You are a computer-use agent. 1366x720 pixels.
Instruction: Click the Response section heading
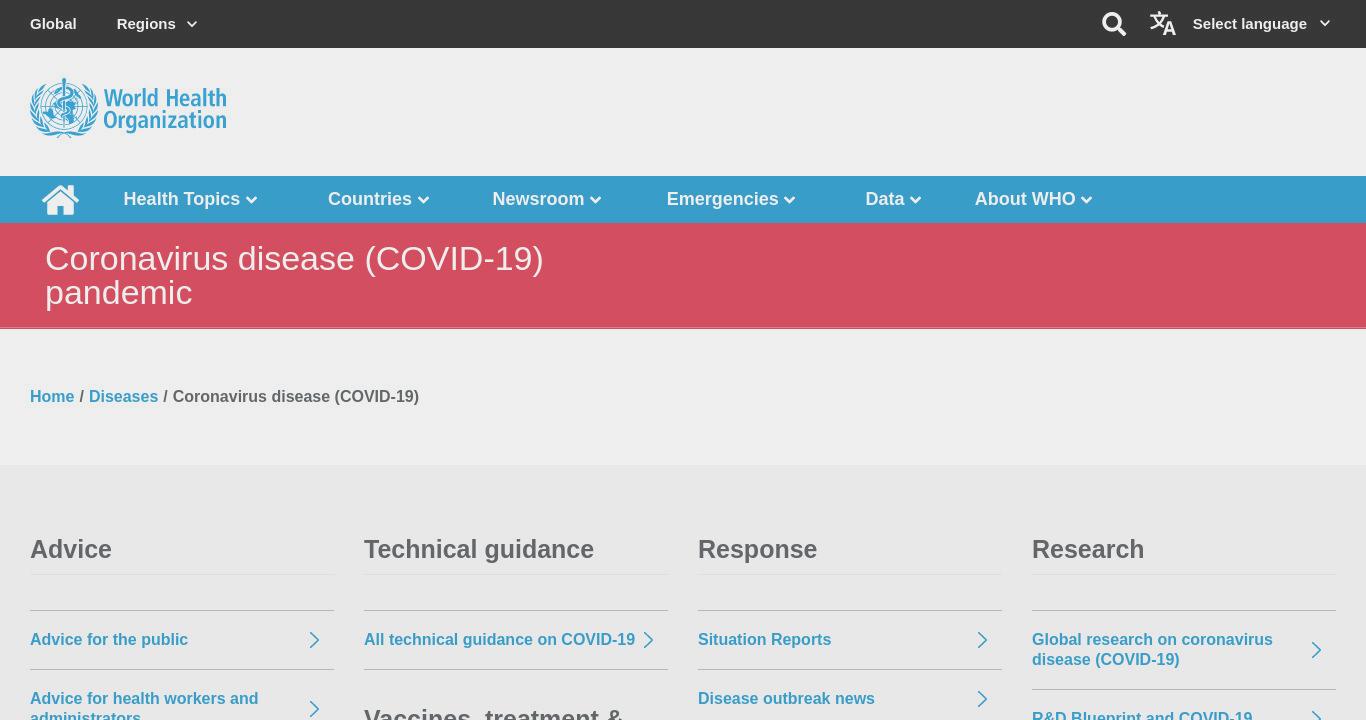point(757,550)
